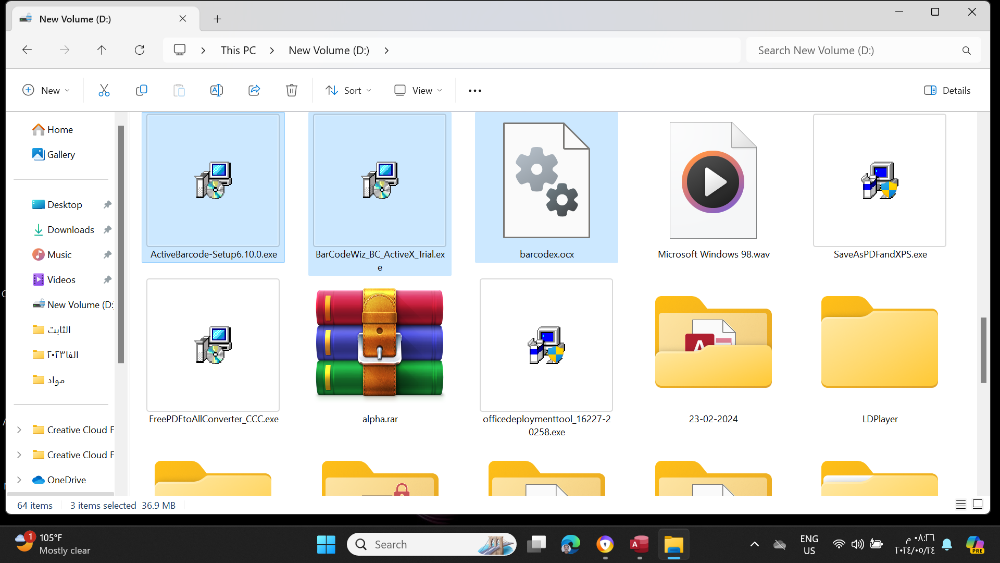Screen dimensions: 1000x563
Task: Select the officedeploymenttool exe file
Action: (x=547, y=358)
